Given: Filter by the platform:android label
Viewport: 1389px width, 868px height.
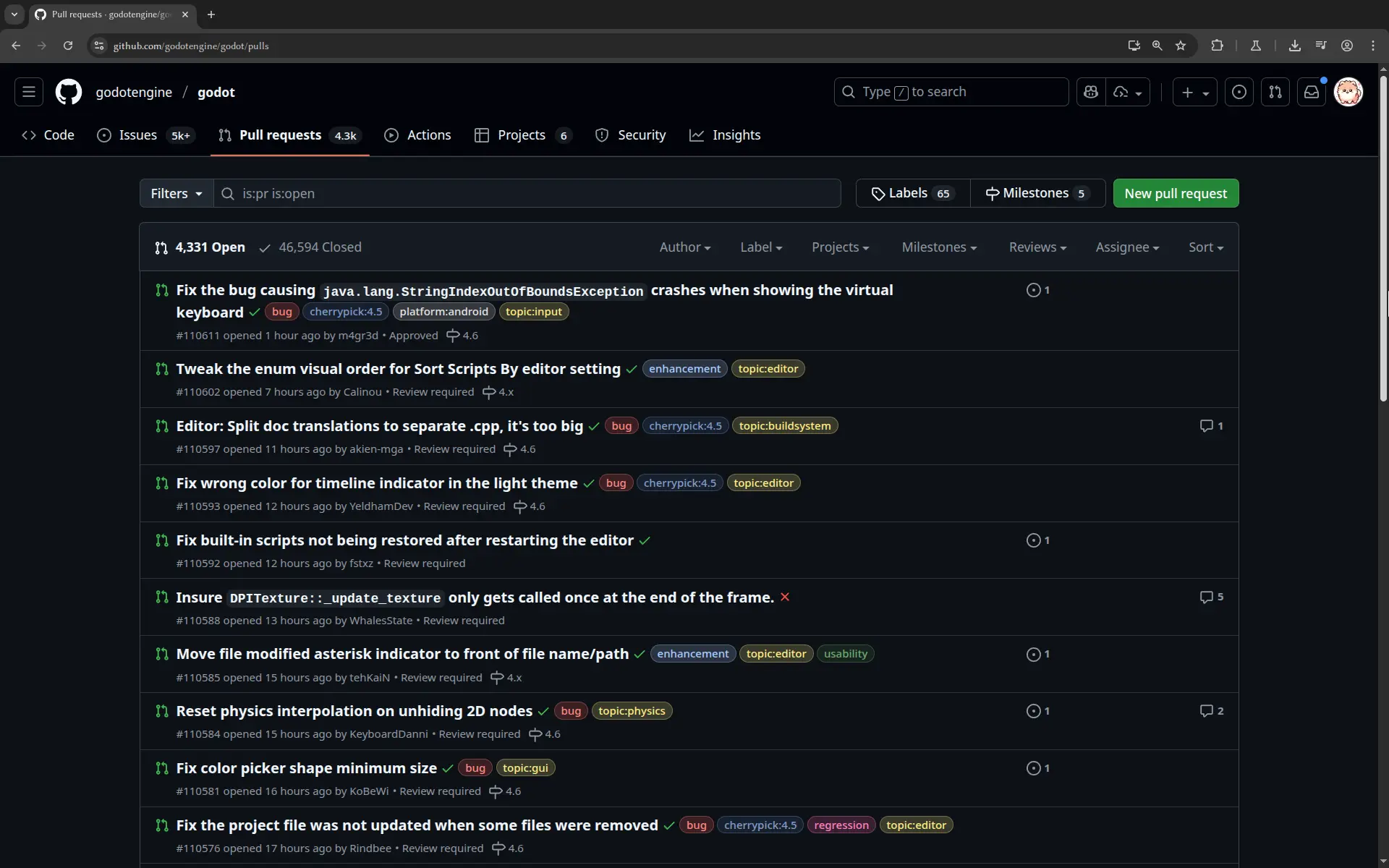Looking at the screenshot, I should [x=444, y=312].
